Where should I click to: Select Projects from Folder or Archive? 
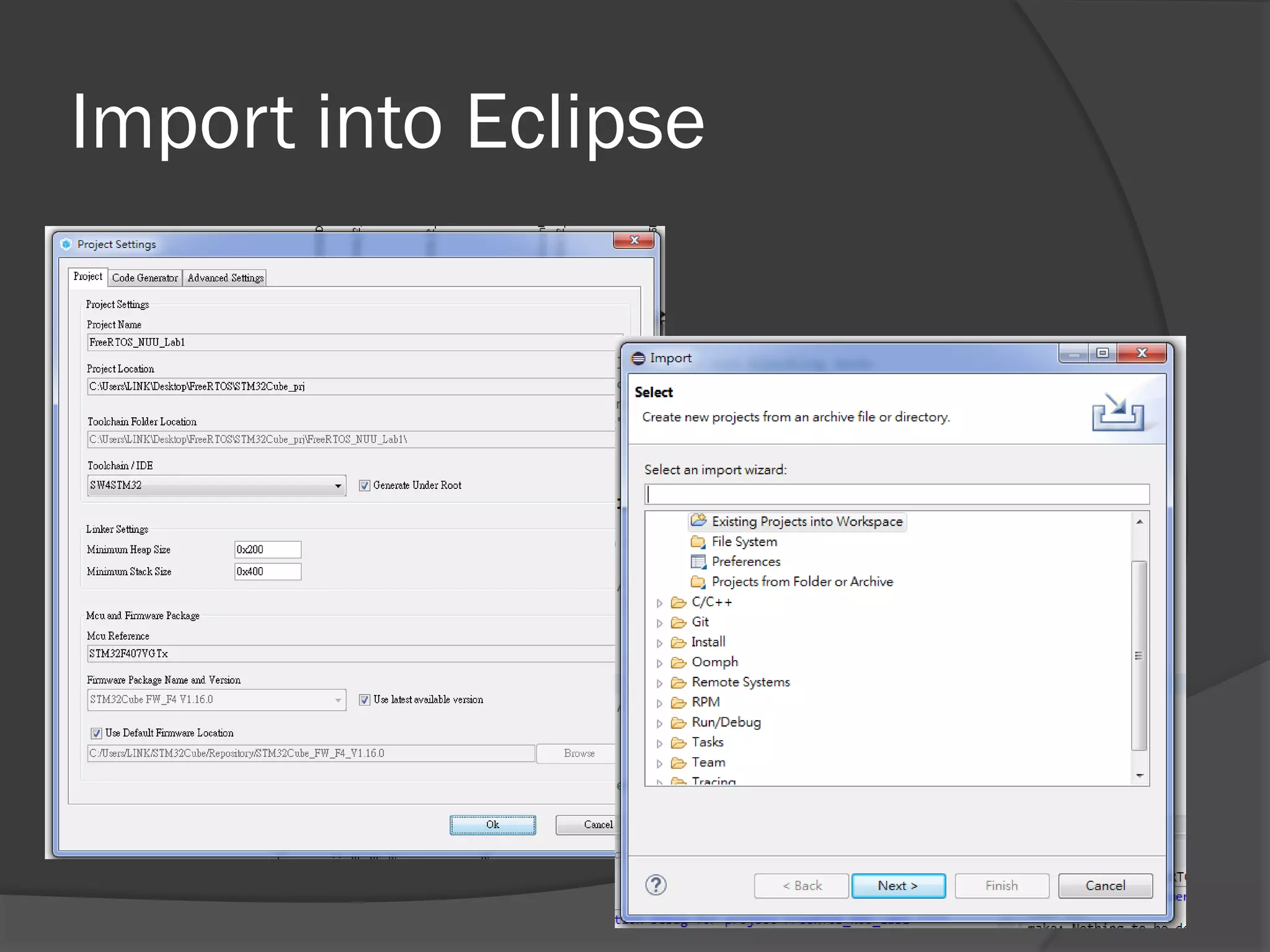pos(802,581)
